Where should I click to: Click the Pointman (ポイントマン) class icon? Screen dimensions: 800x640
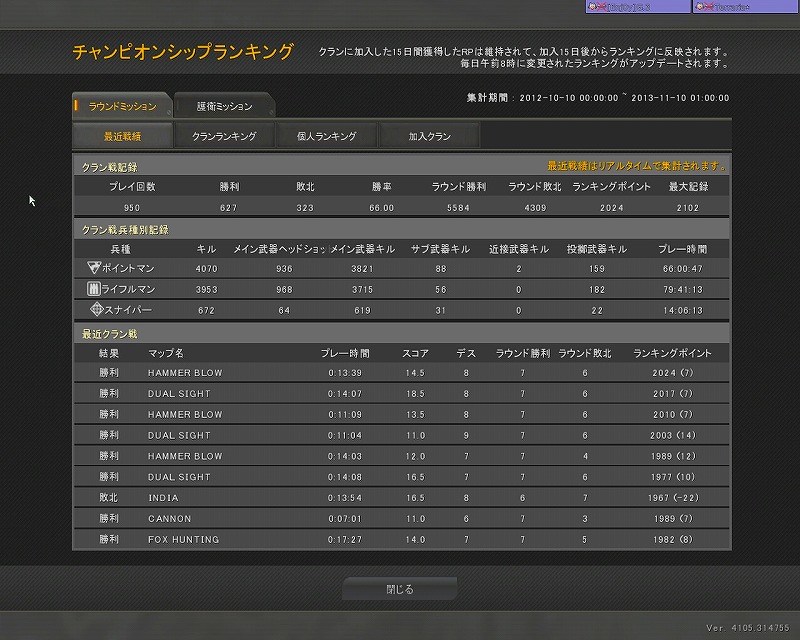point(95,268)
